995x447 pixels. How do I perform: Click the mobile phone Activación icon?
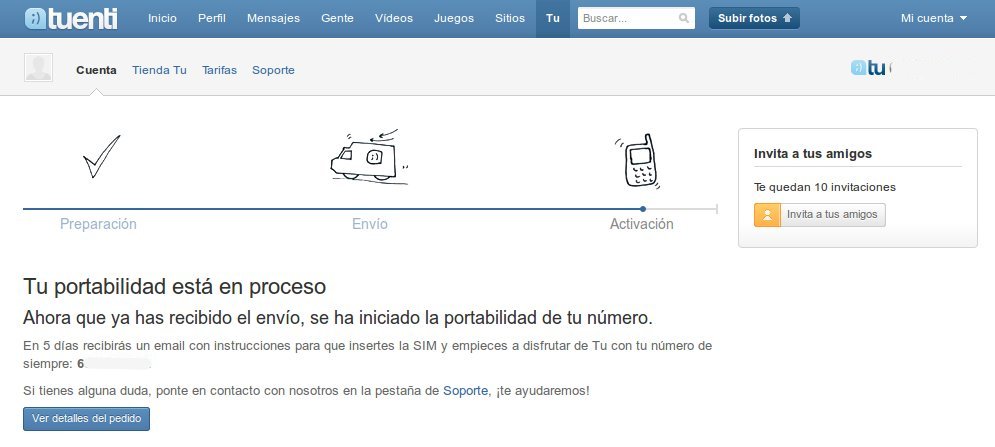tap(637, 161)
